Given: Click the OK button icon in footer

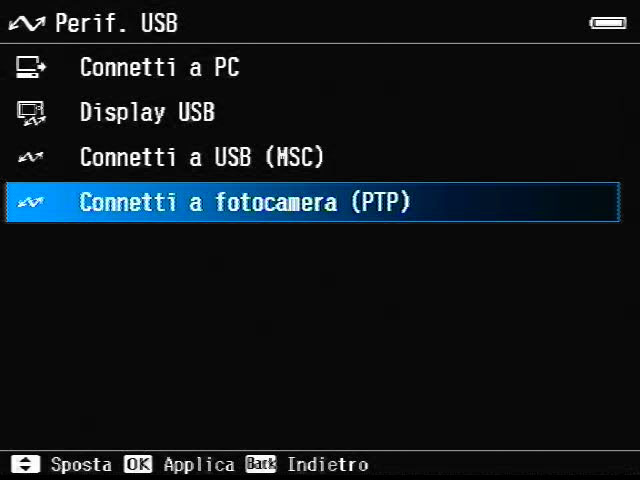Looking at the screenshot, I should click(138, 464).
